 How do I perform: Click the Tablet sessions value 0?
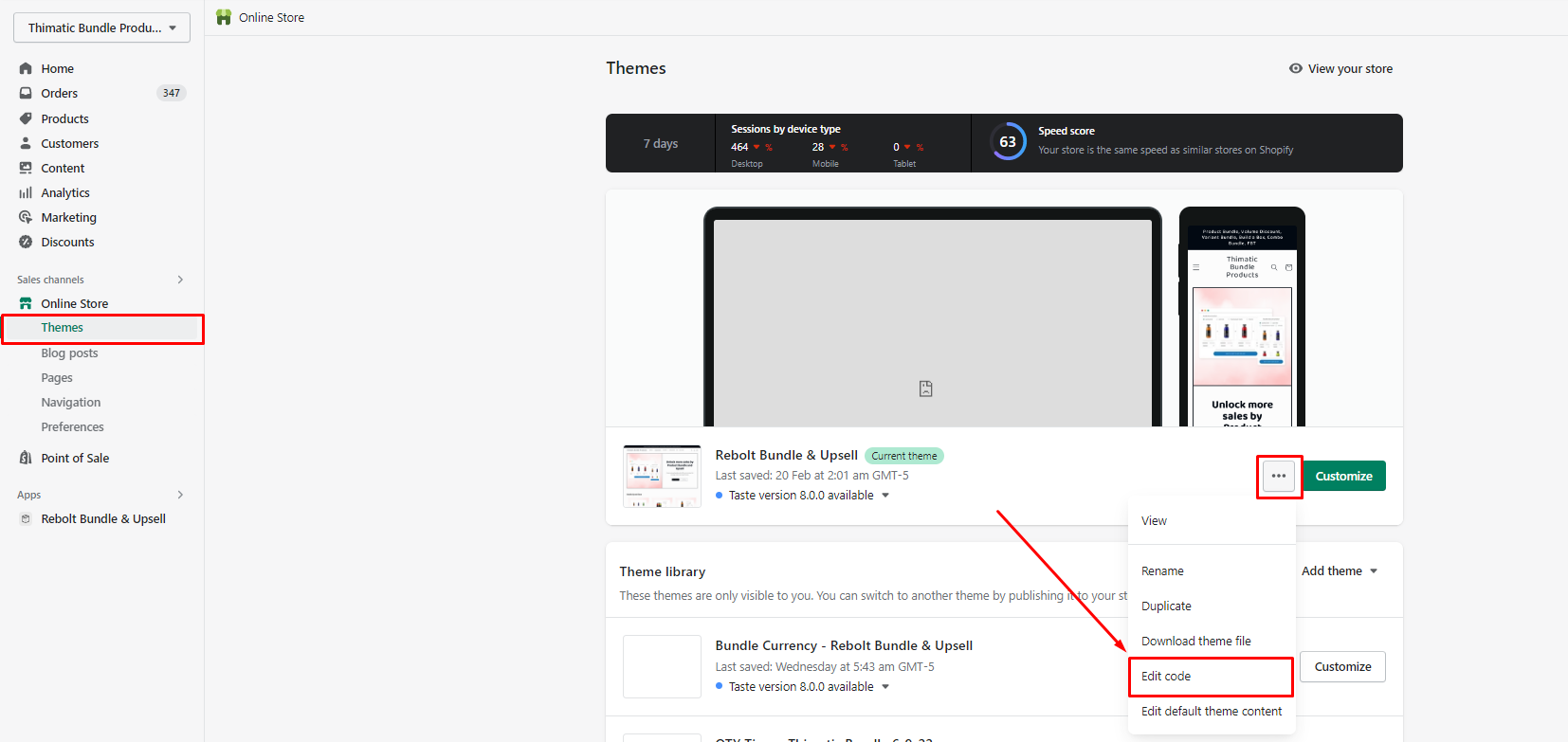(x=896, y=147)
